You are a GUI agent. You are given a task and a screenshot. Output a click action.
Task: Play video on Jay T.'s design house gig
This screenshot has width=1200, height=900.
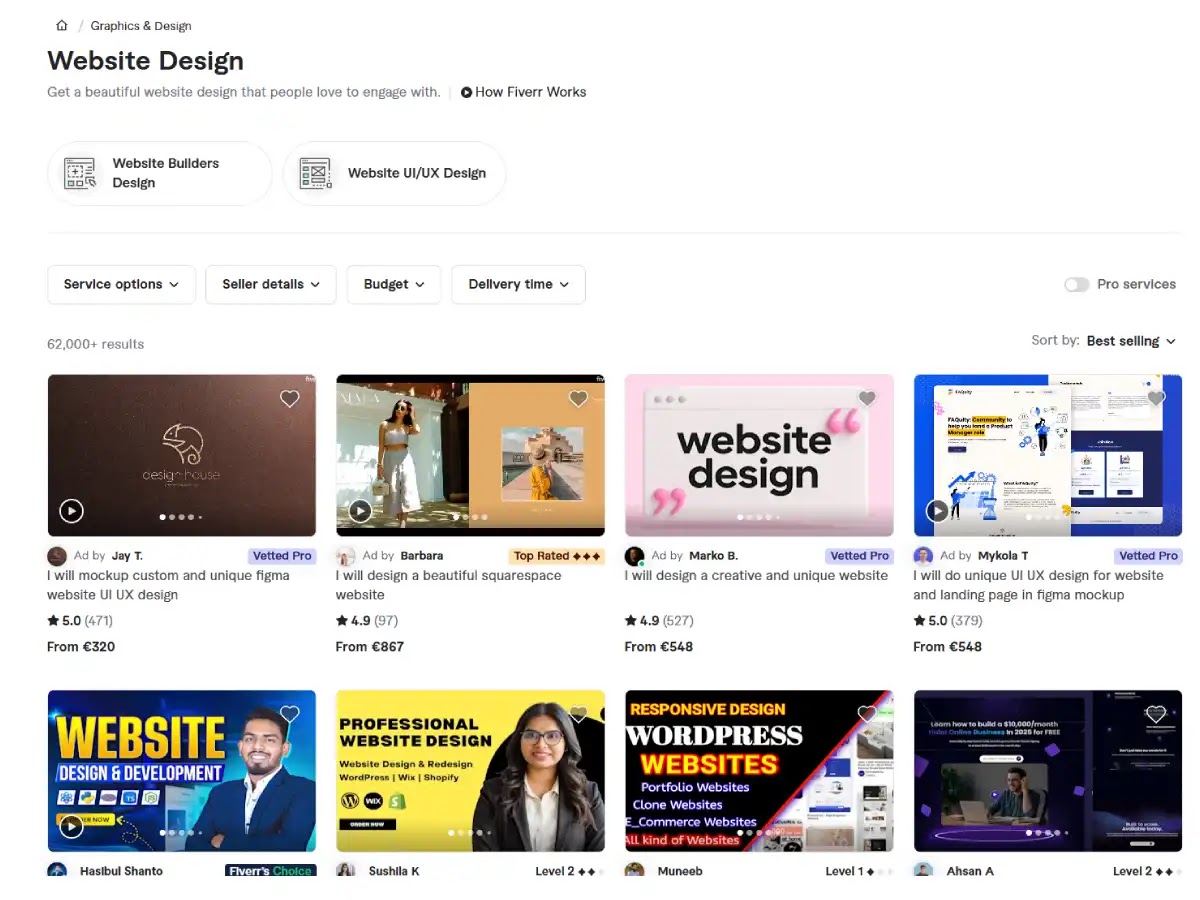pos(71,511)
